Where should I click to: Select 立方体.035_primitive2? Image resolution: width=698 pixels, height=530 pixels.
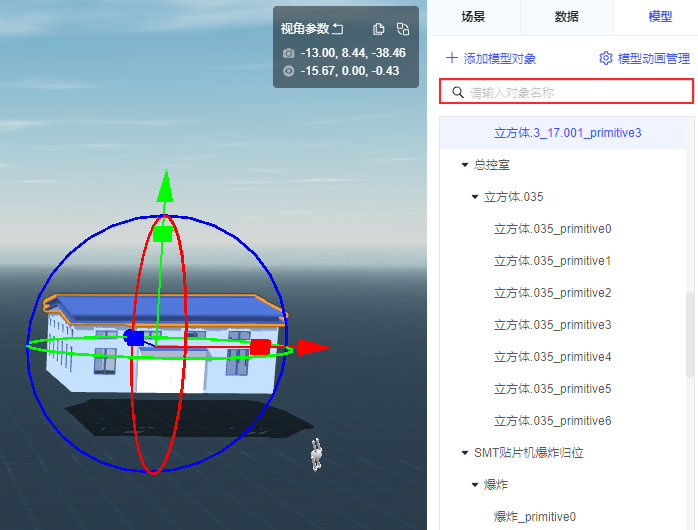coord(553,293)
